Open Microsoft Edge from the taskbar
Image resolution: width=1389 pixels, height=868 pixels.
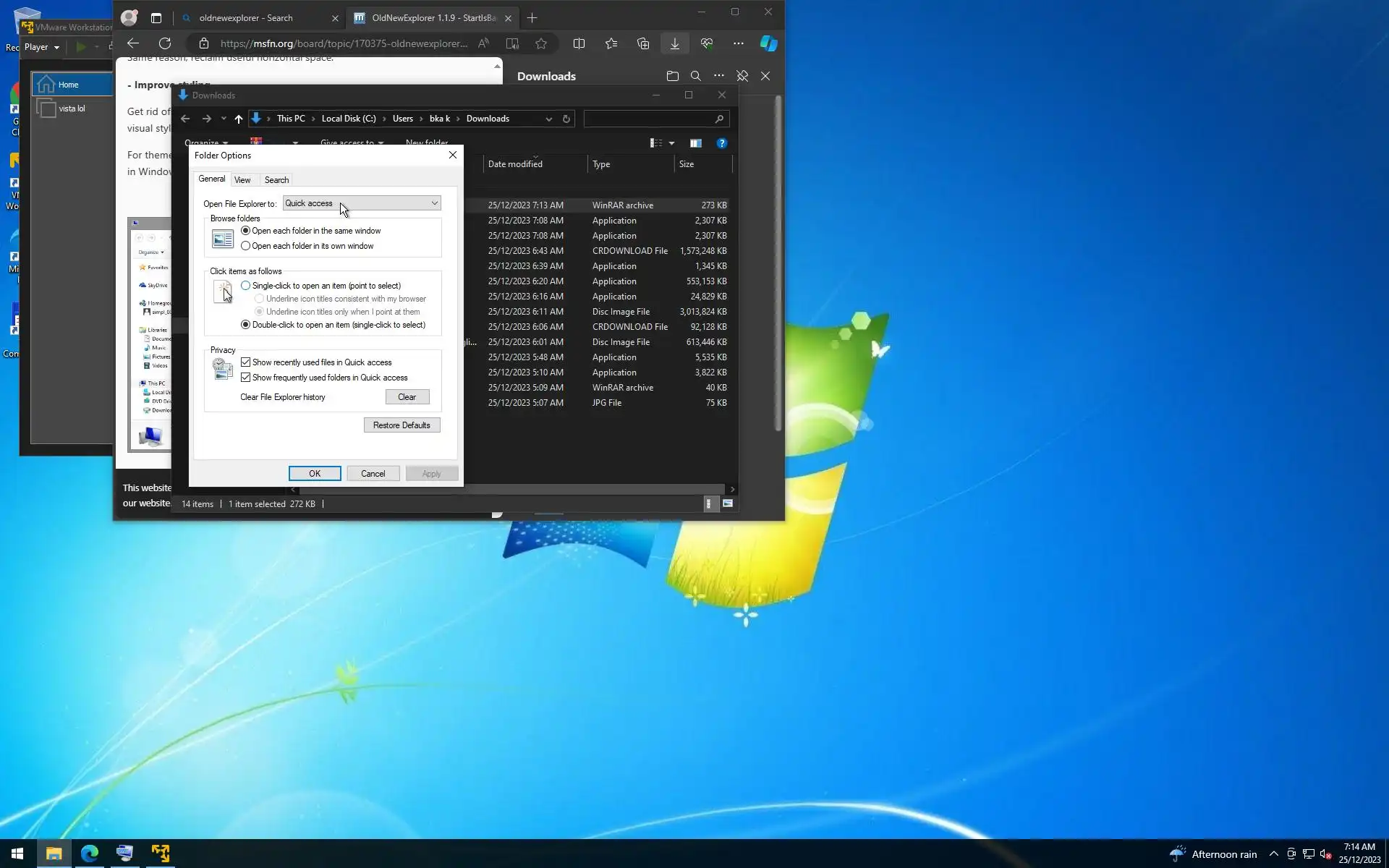(89, 854)
